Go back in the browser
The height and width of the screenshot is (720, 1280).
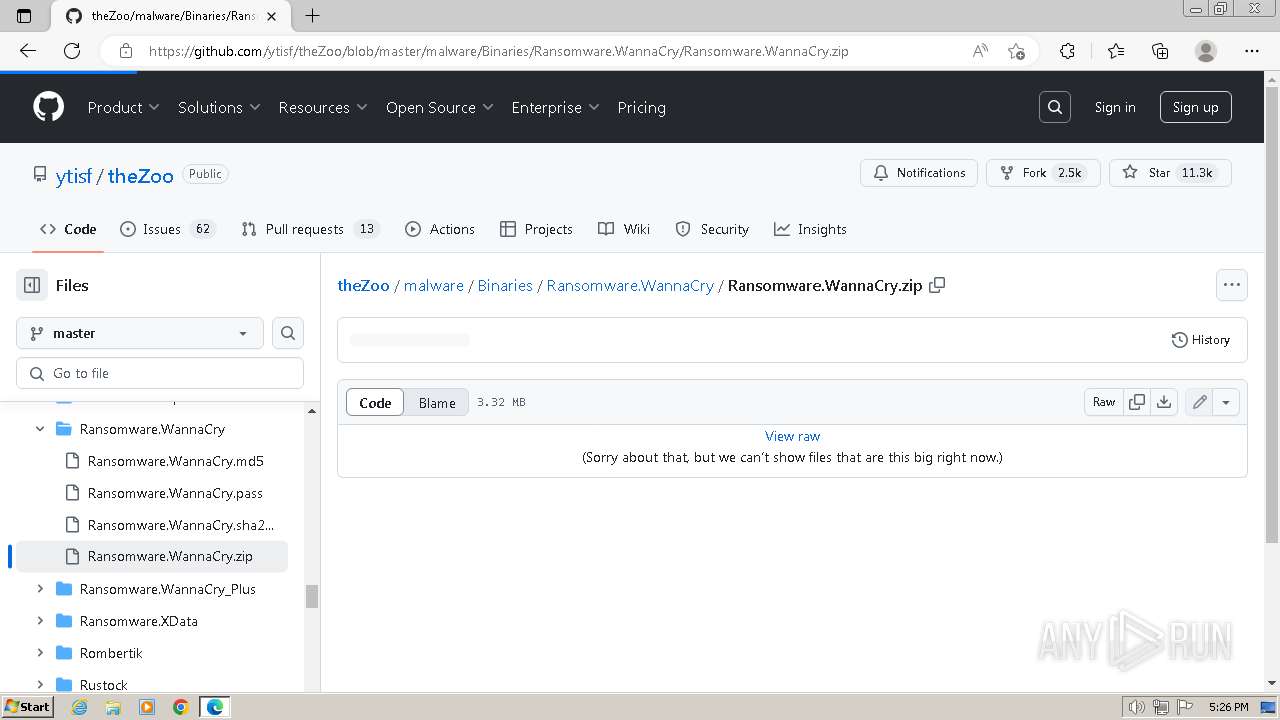click(x=27, y=51)
